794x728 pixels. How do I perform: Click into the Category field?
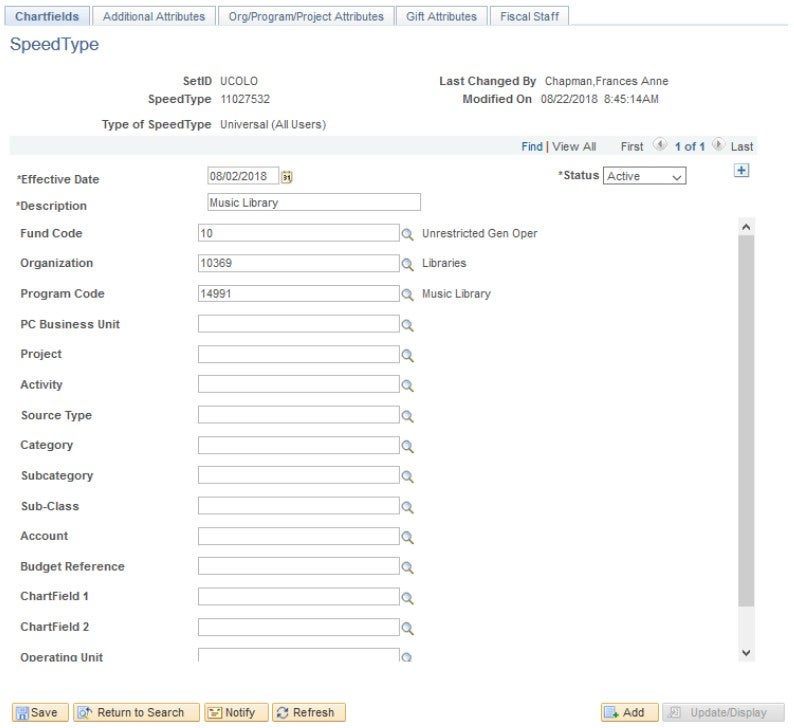[299, 445]
